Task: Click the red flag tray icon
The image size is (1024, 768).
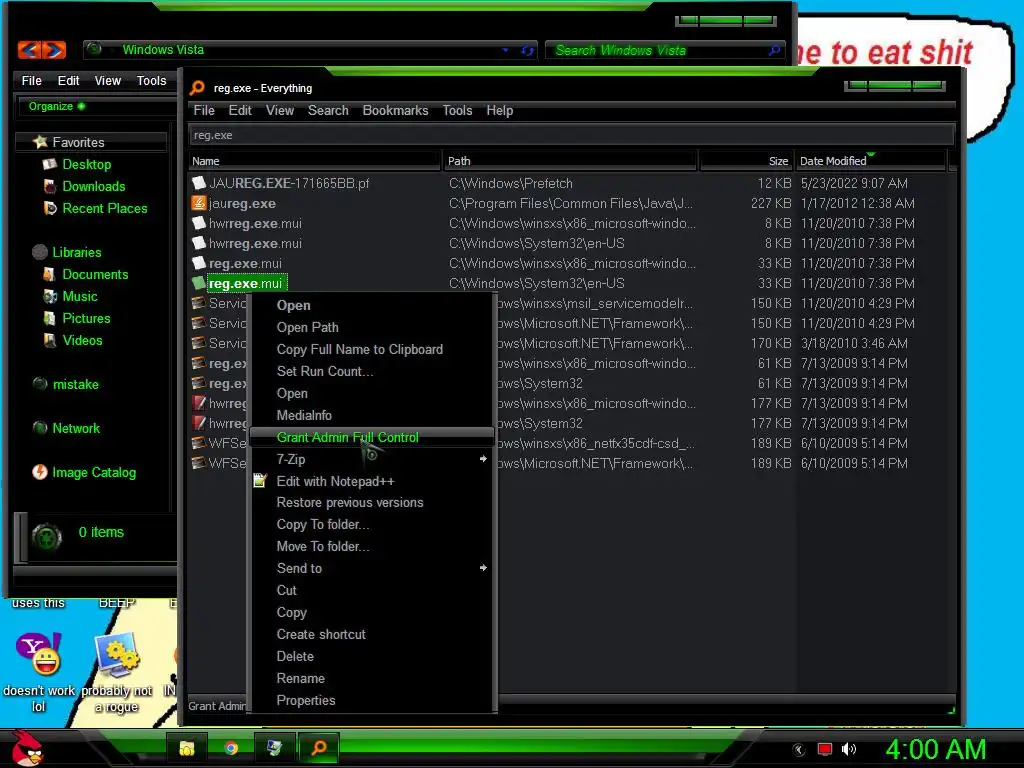Action: (x=825, y=750)
